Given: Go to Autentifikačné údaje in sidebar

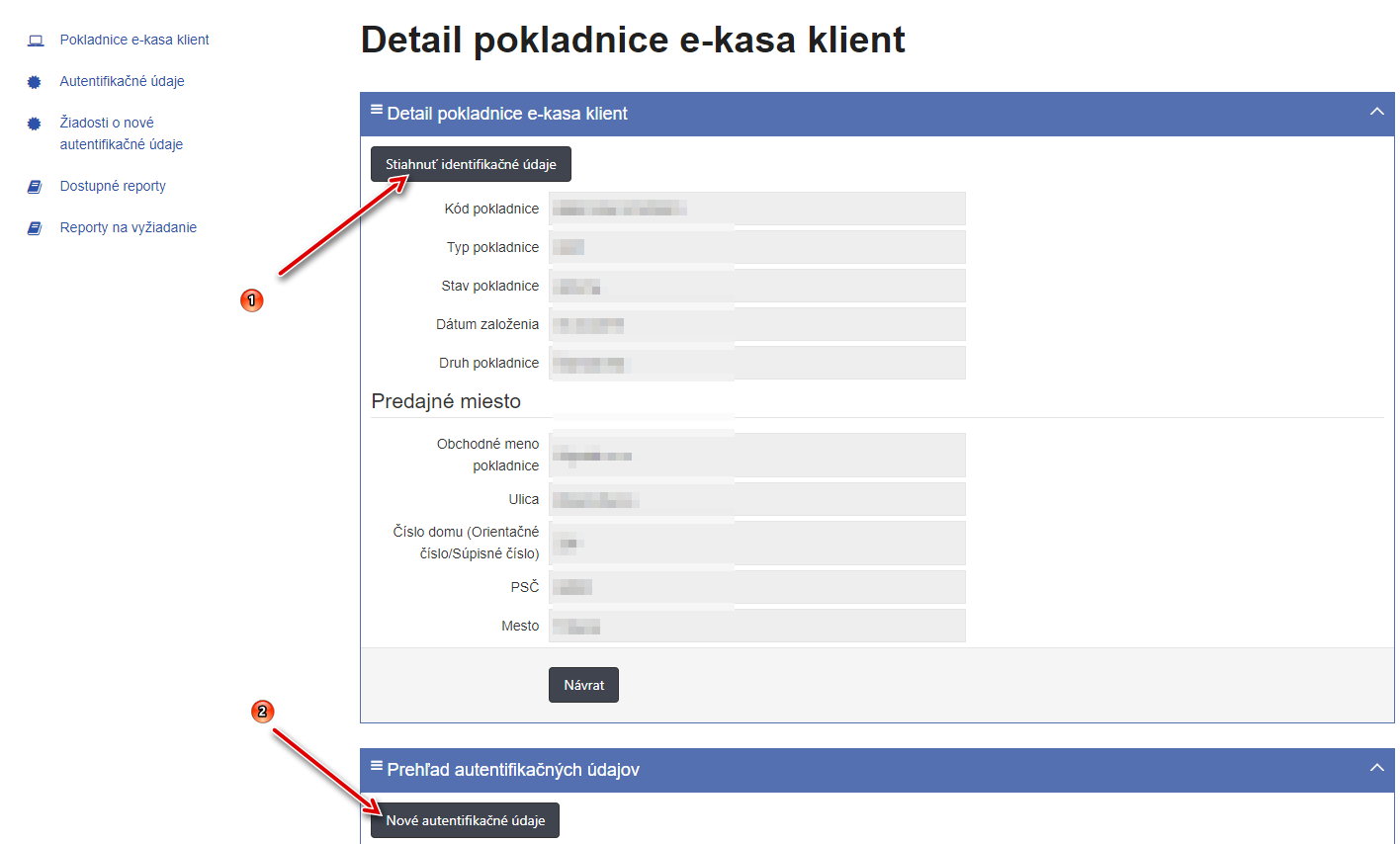Looking at the screenshot, I should pyautogui.click(x=122, y=82).
